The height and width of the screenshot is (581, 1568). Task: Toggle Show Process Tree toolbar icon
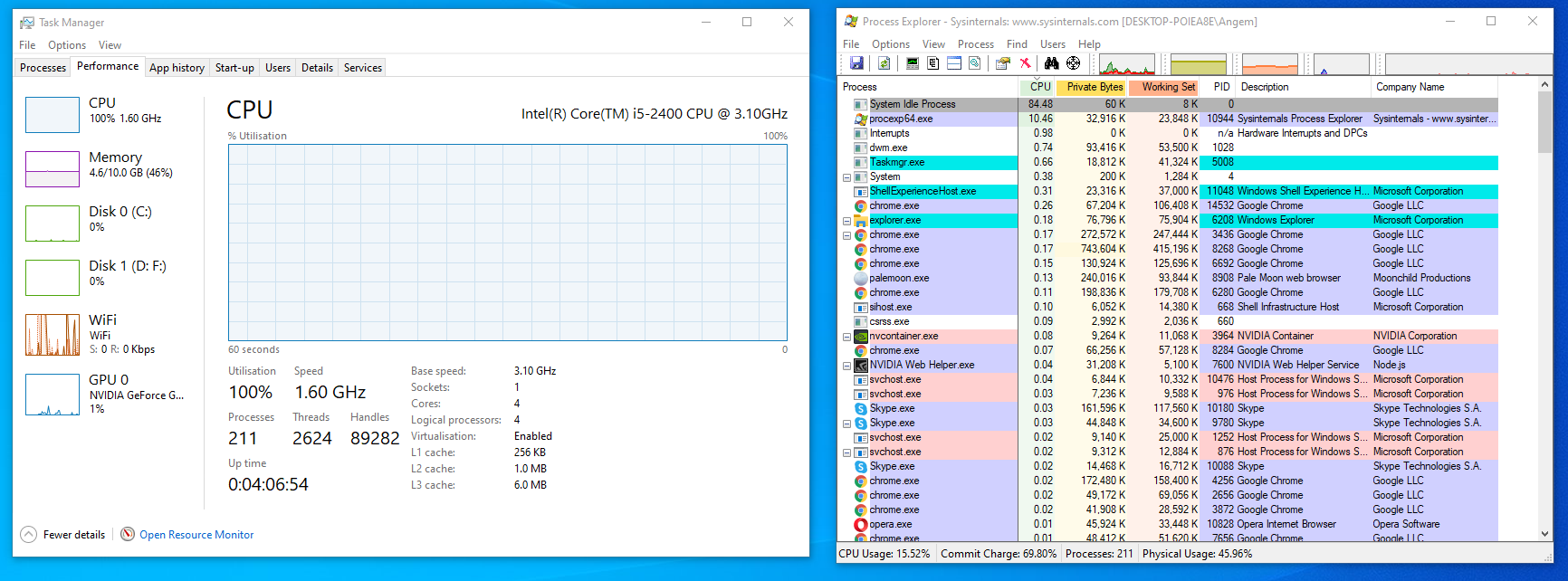pos(932,63)
